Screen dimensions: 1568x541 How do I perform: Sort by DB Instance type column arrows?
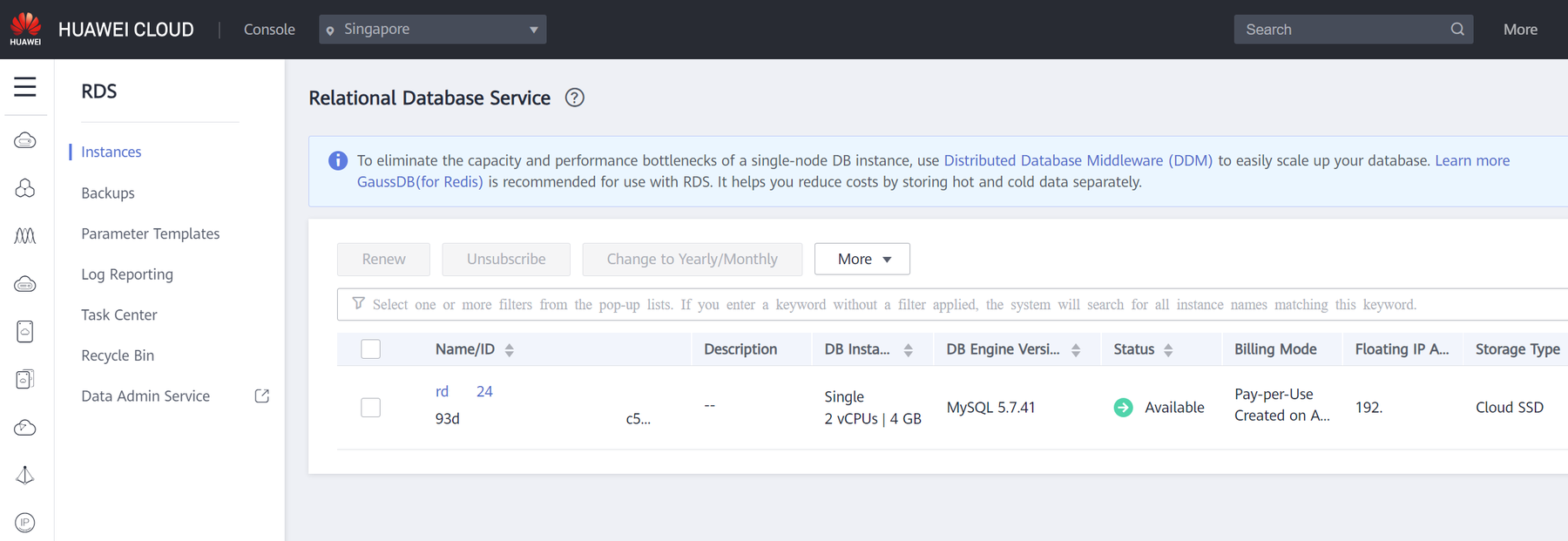click(909, 349)
